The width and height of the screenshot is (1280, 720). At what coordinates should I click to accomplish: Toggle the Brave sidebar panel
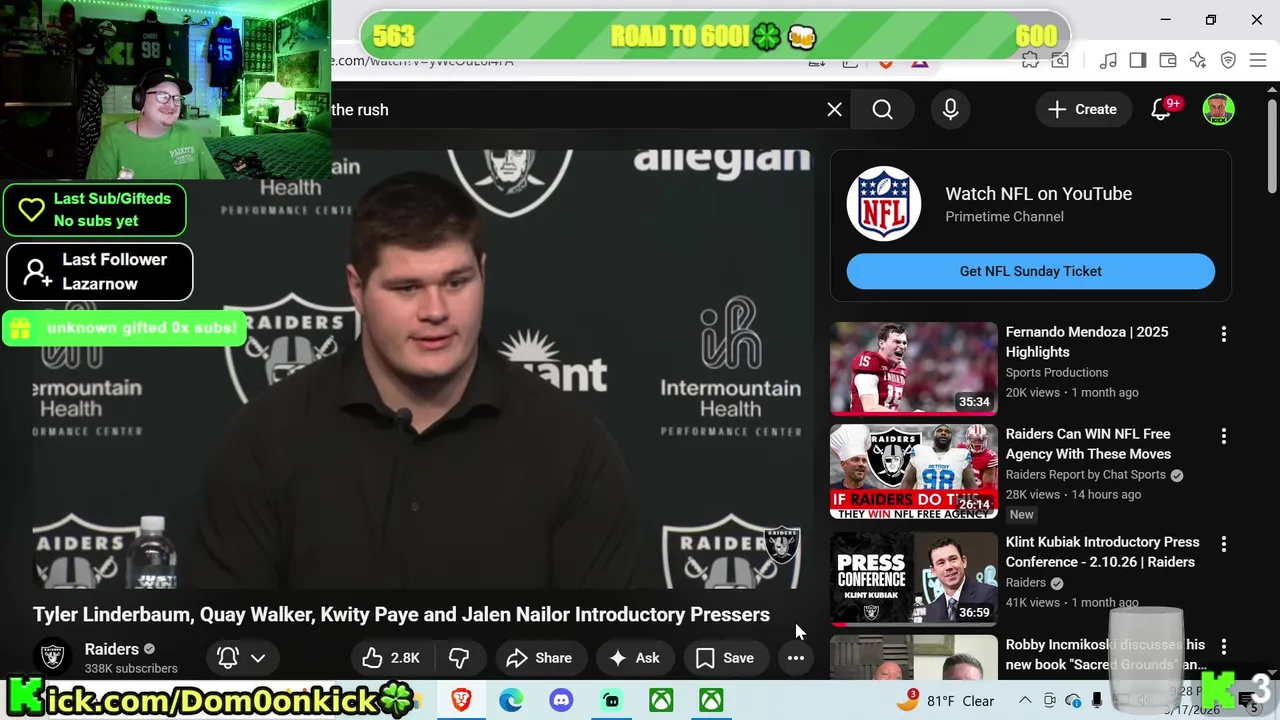tap(1137, 61)
